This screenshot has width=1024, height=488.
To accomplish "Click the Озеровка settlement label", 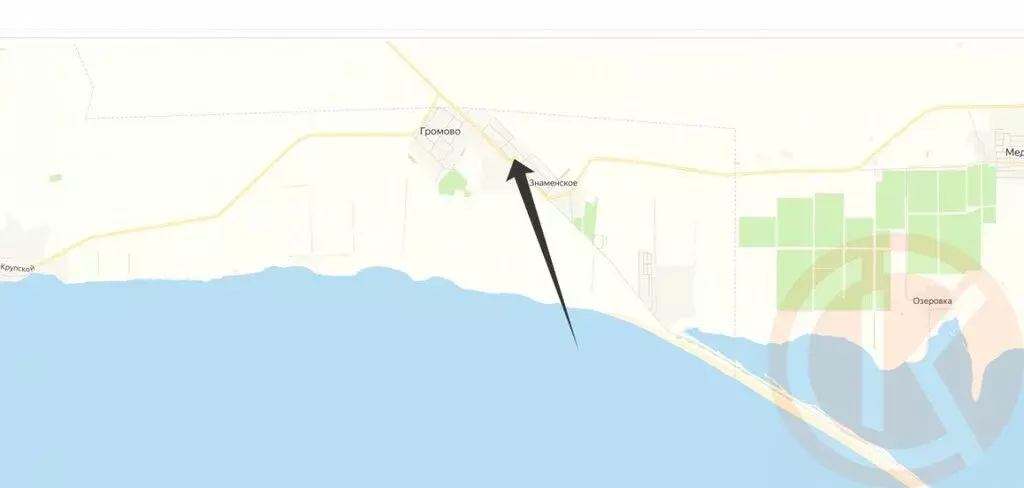I will tap(932, 301).
